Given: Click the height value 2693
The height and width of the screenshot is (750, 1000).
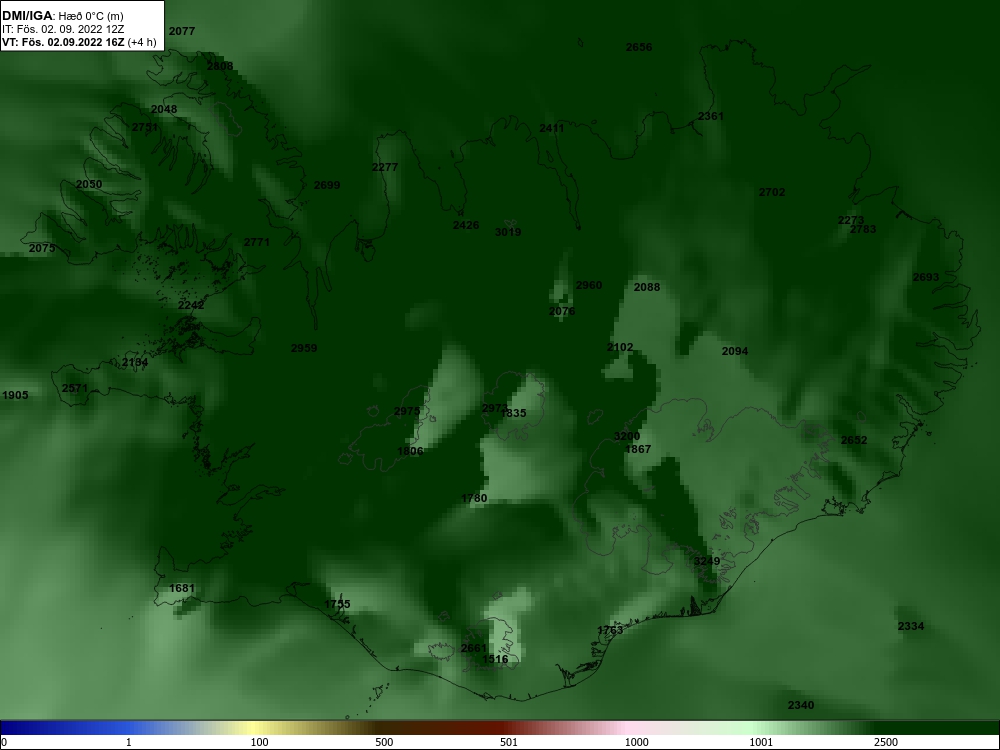Looking at the screenshot, I should pyautogui.click(x=925, y=277).
